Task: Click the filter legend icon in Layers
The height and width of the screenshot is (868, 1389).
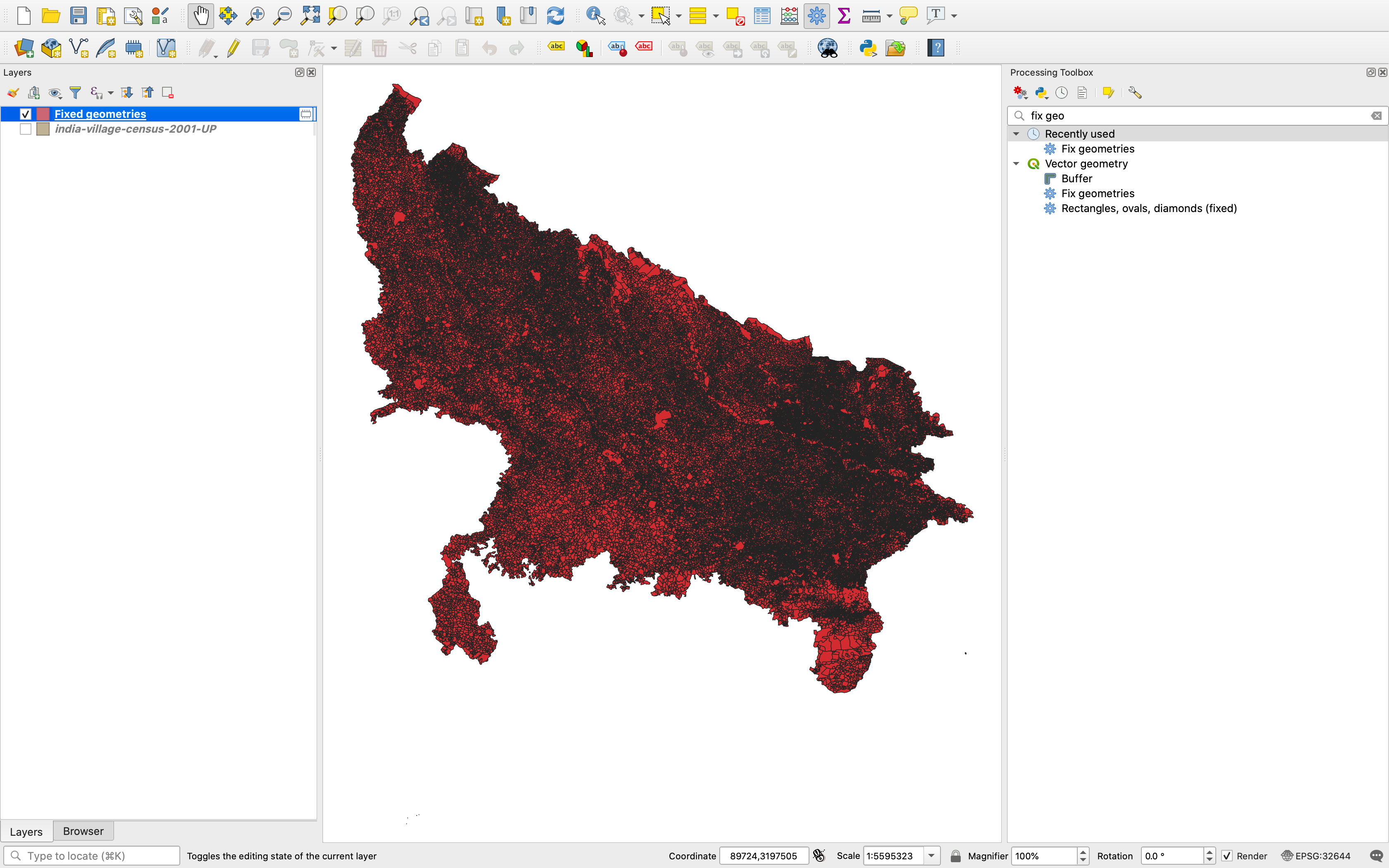Action: coord(75,93)
